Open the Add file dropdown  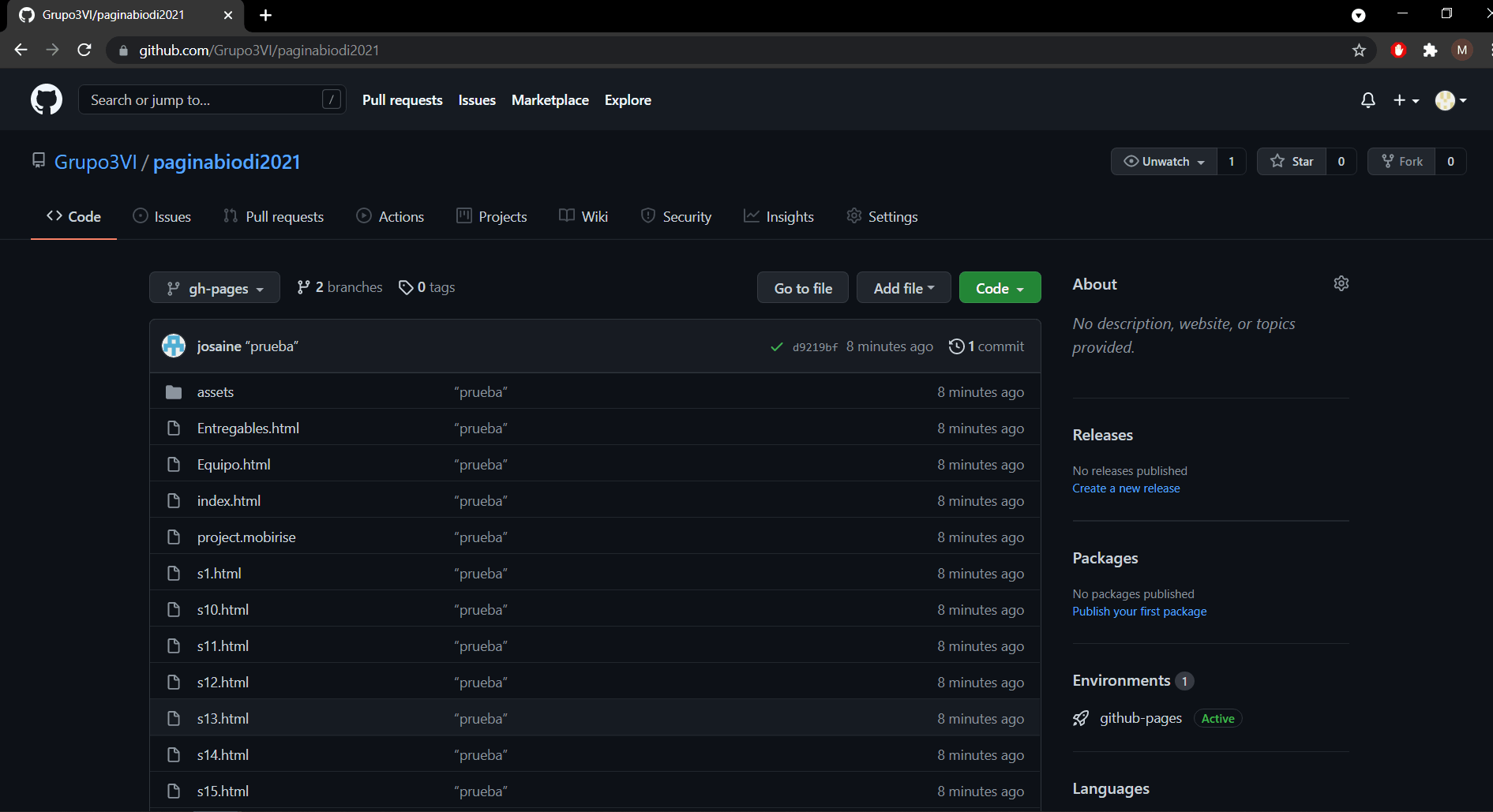click(x=904, y=288)
